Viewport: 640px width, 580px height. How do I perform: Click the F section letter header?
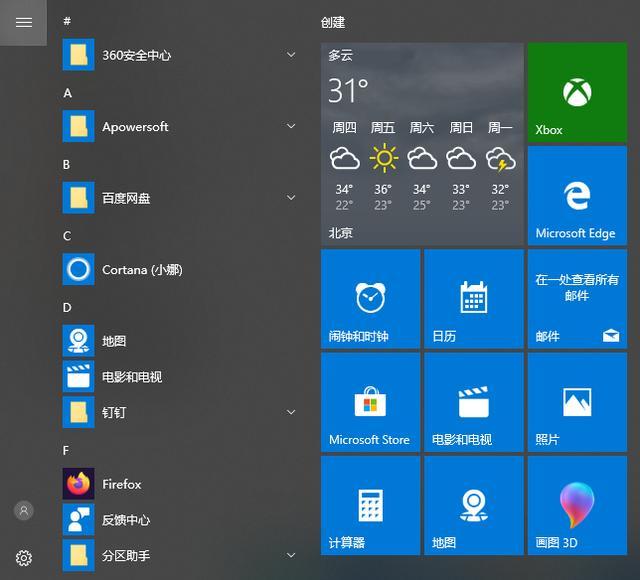tap(66, 450)
